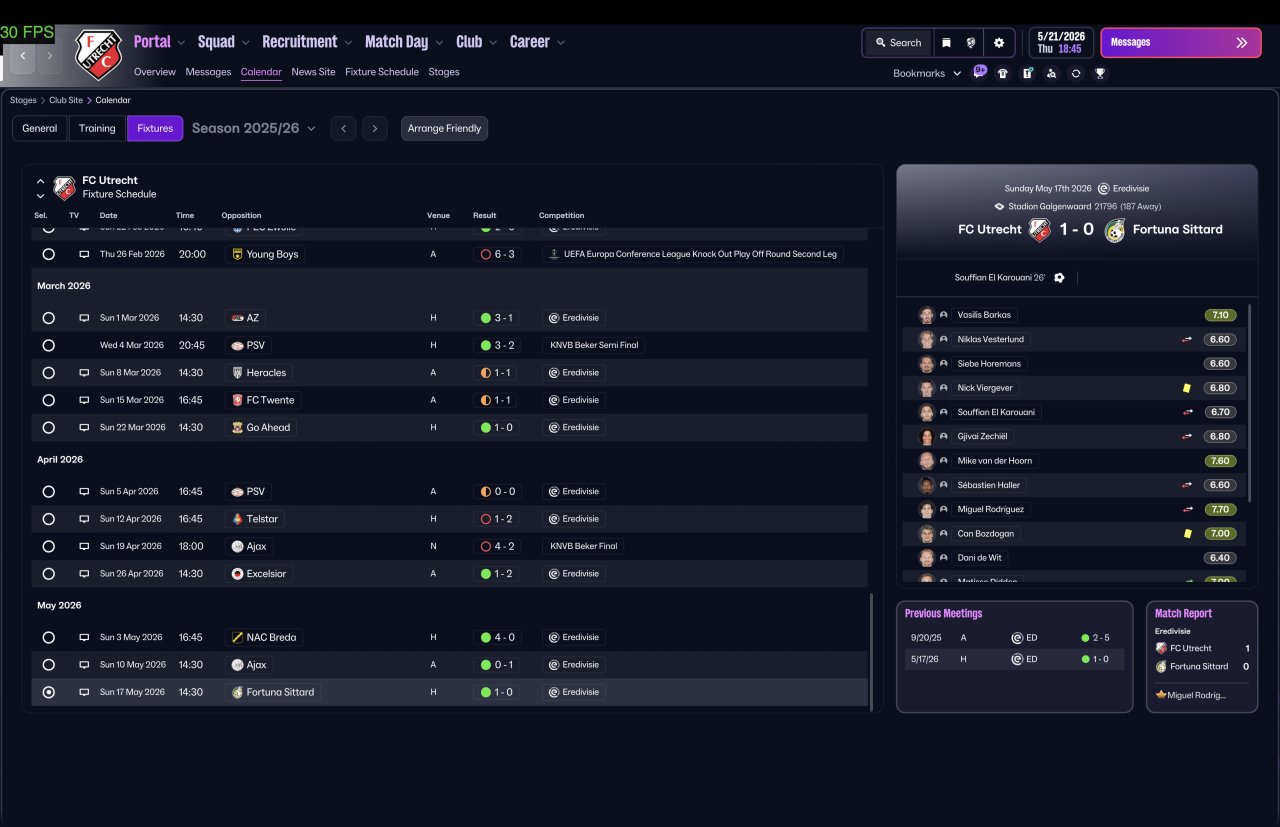Click the TV icon in the Young Boys row
This screenshot has width=1280, height=827.
tap(84, 254)
